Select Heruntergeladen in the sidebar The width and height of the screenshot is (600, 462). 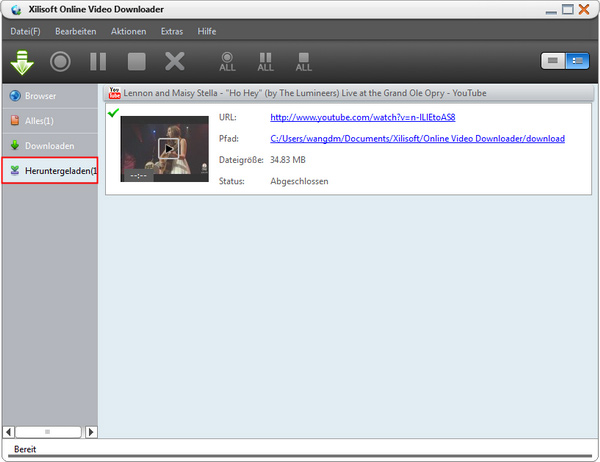pos(50,170)
